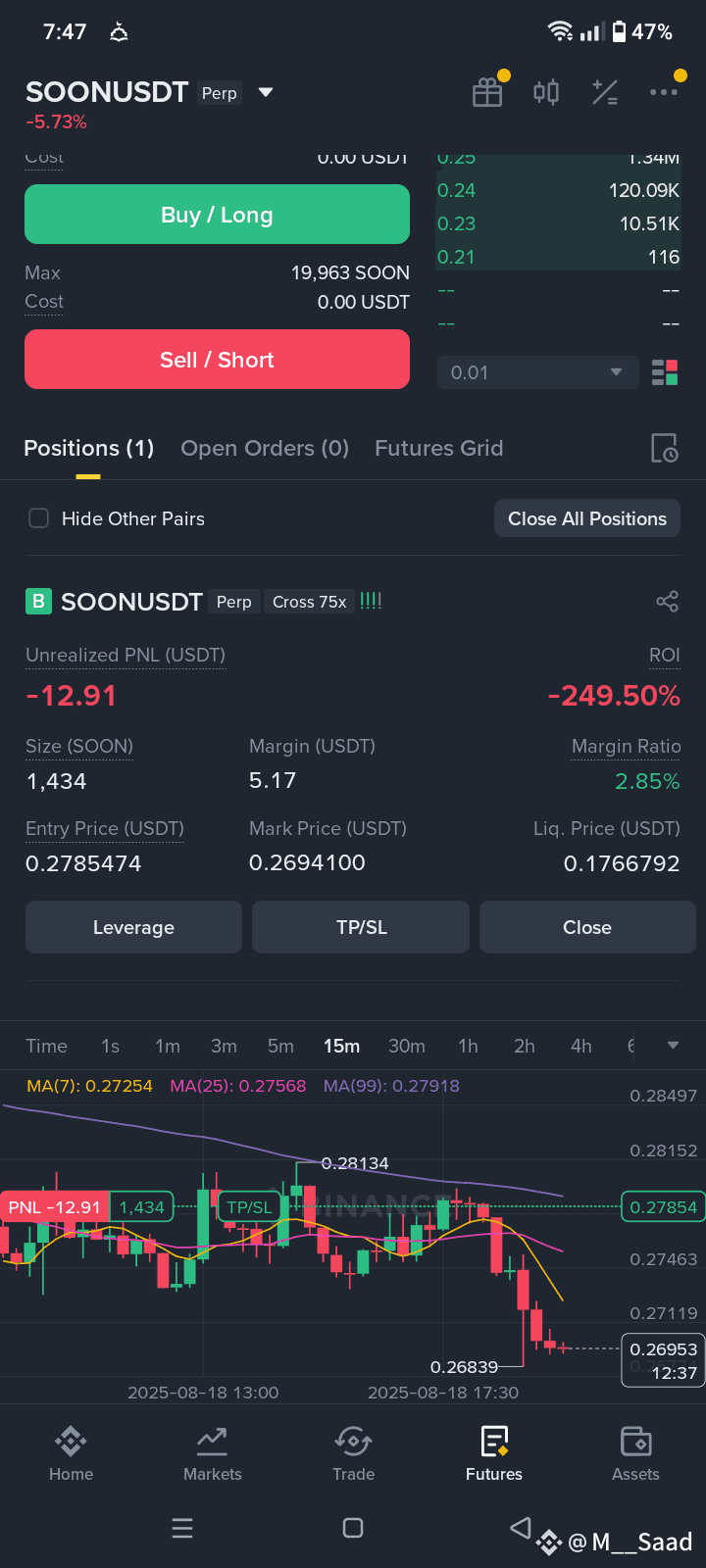Change the order book layout icon
706x1568 pixels.
point(665,372)
